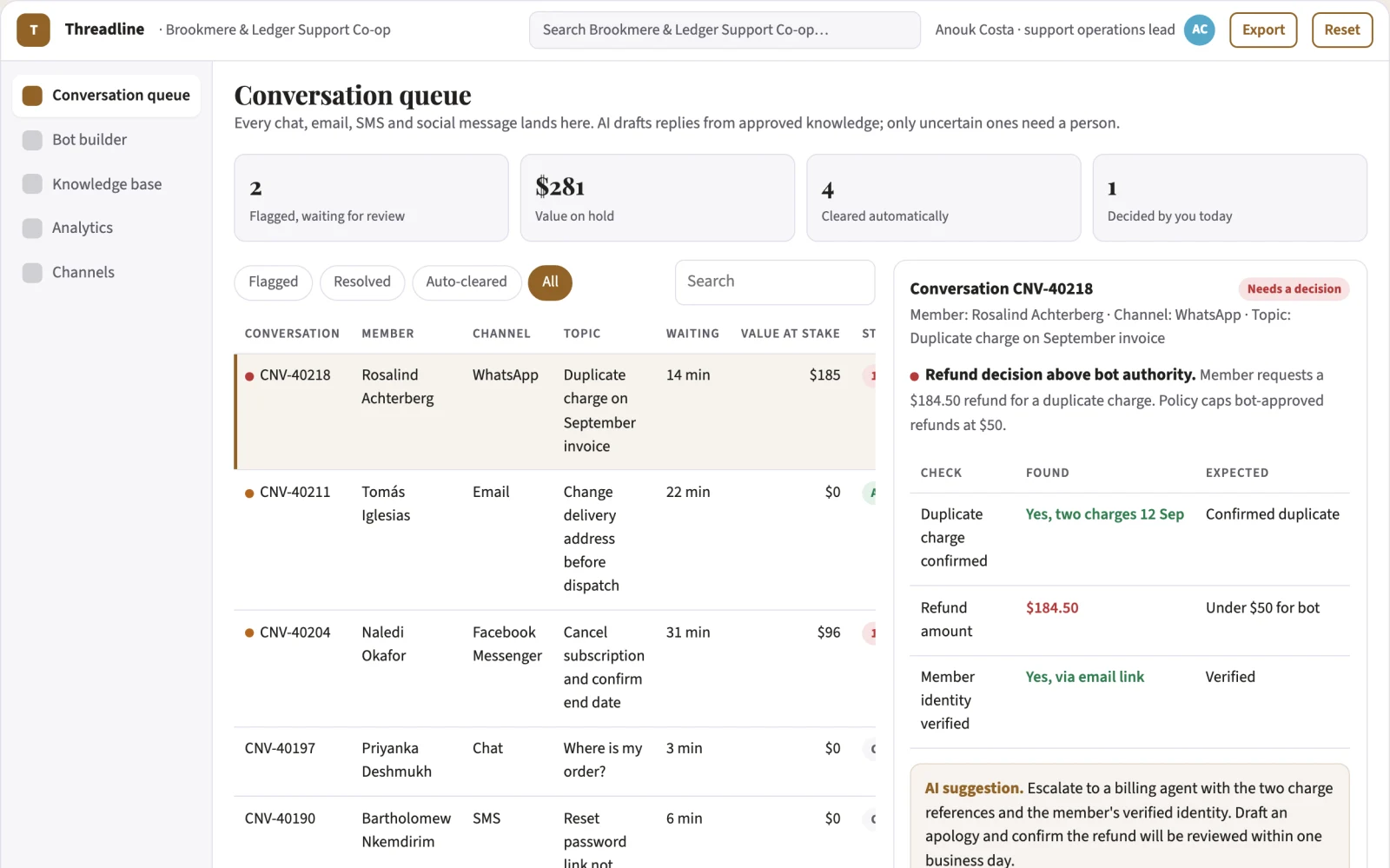Open the Flagged, waiting for review card
Image resolution: width=1390 pixels, height=868 pixels.
[371, 198]
